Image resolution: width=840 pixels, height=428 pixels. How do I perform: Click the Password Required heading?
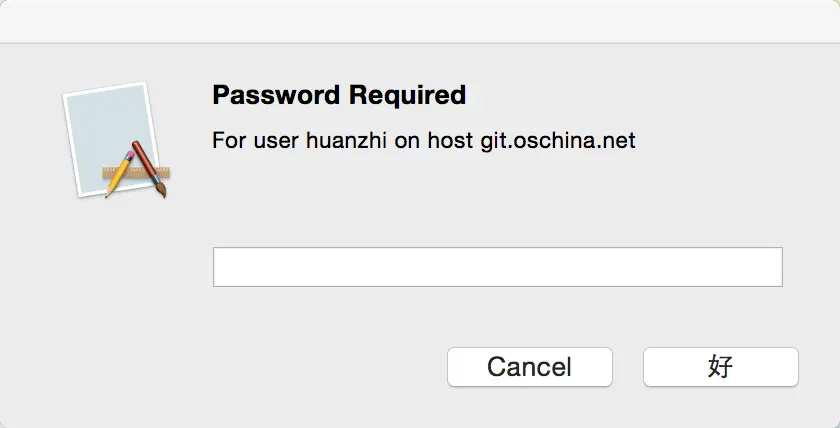339,95
